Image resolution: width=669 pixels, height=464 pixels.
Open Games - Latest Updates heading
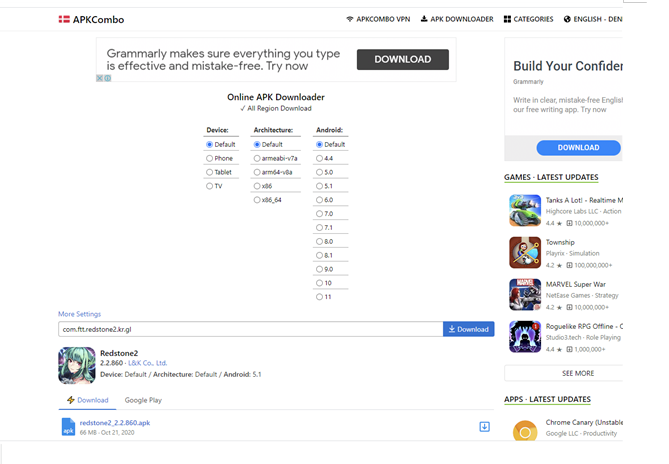551,177
